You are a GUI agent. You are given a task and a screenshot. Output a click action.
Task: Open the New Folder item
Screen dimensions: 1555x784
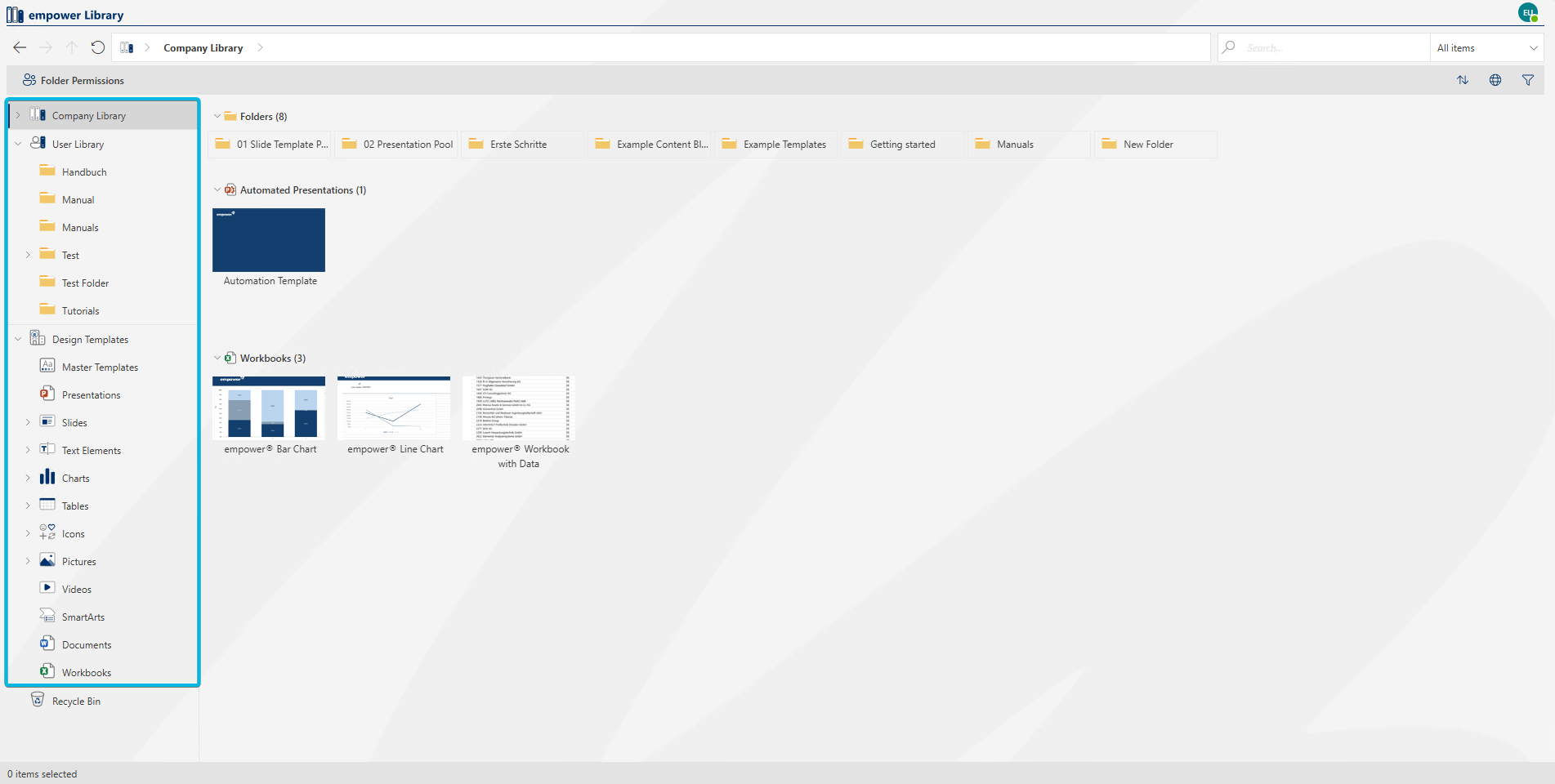1156,145
